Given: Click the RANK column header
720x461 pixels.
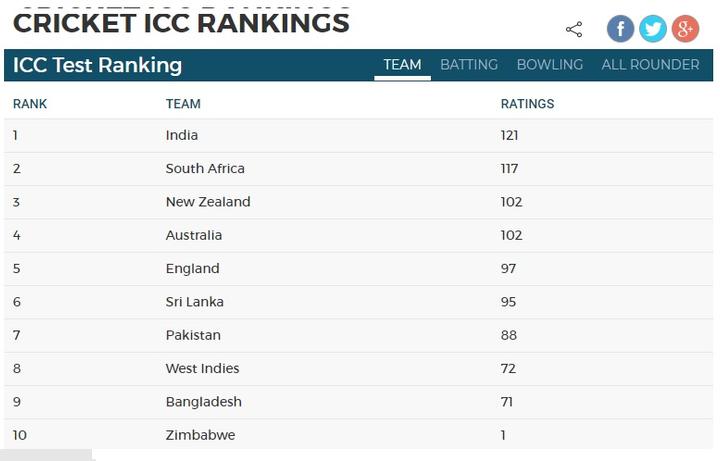Looking at the screenshot, I should pos(30,104).
